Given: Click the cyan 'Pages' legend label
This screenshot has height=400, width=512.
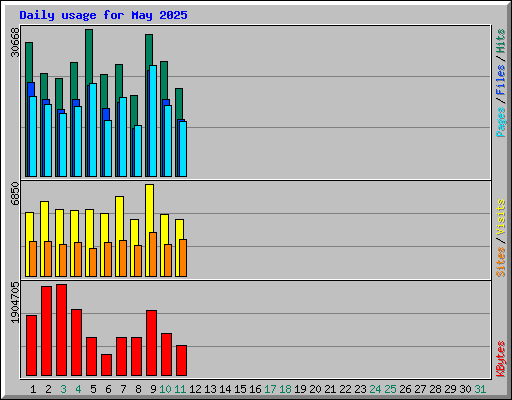Looking at the screenshot, I should pyautogui.click(x=501, y=122).
